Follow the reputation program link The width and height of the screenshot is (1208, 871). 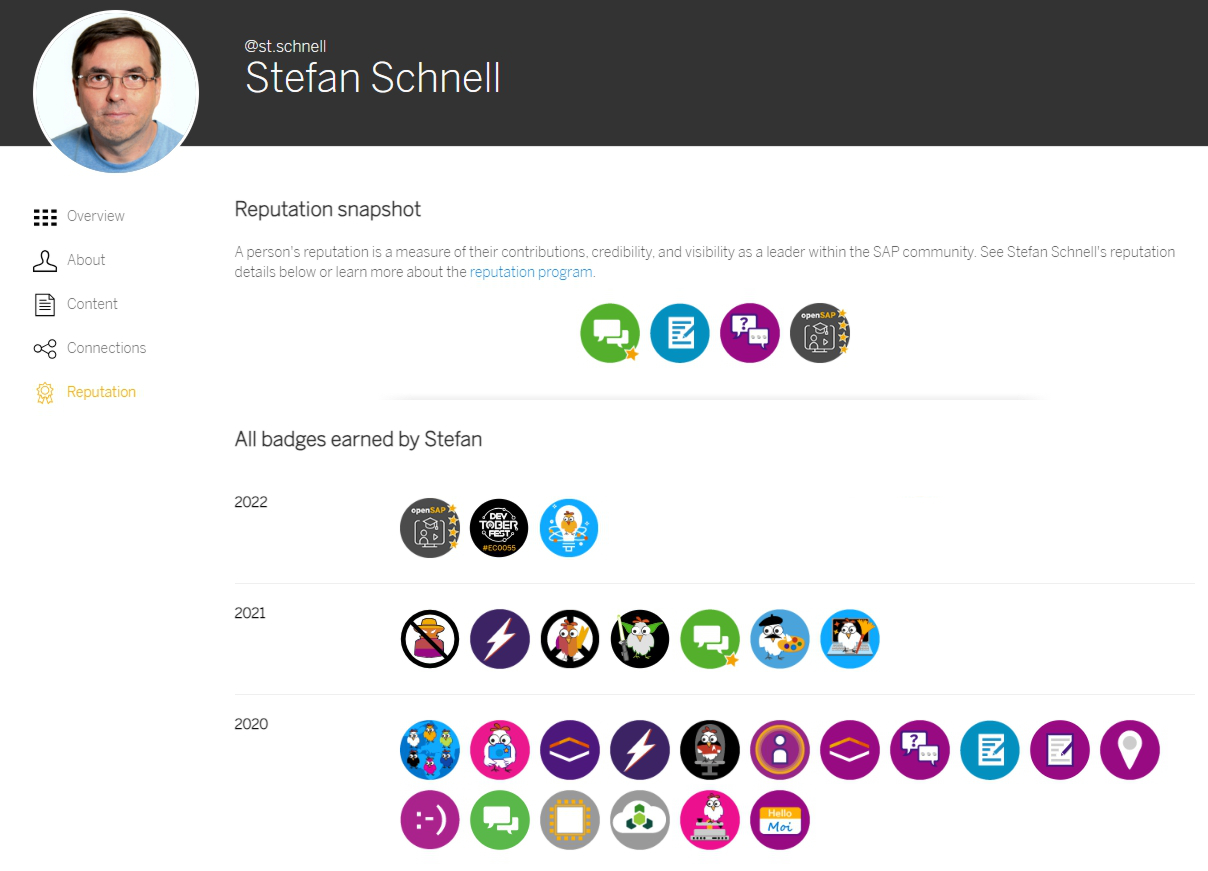coord(531,272)
